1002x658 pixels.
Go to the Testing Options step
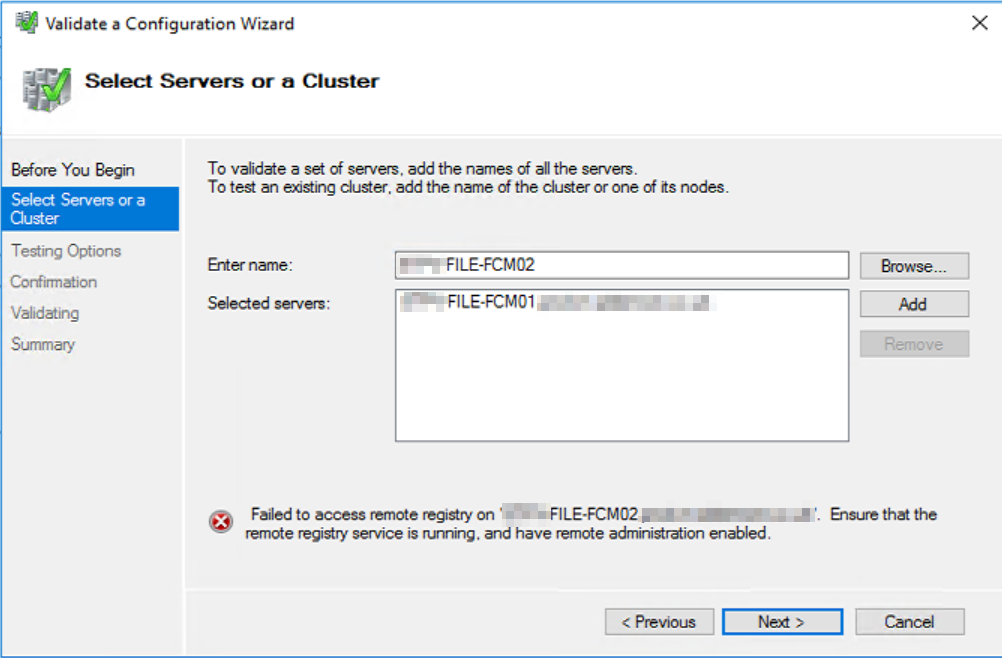click(x=66, y=251)
